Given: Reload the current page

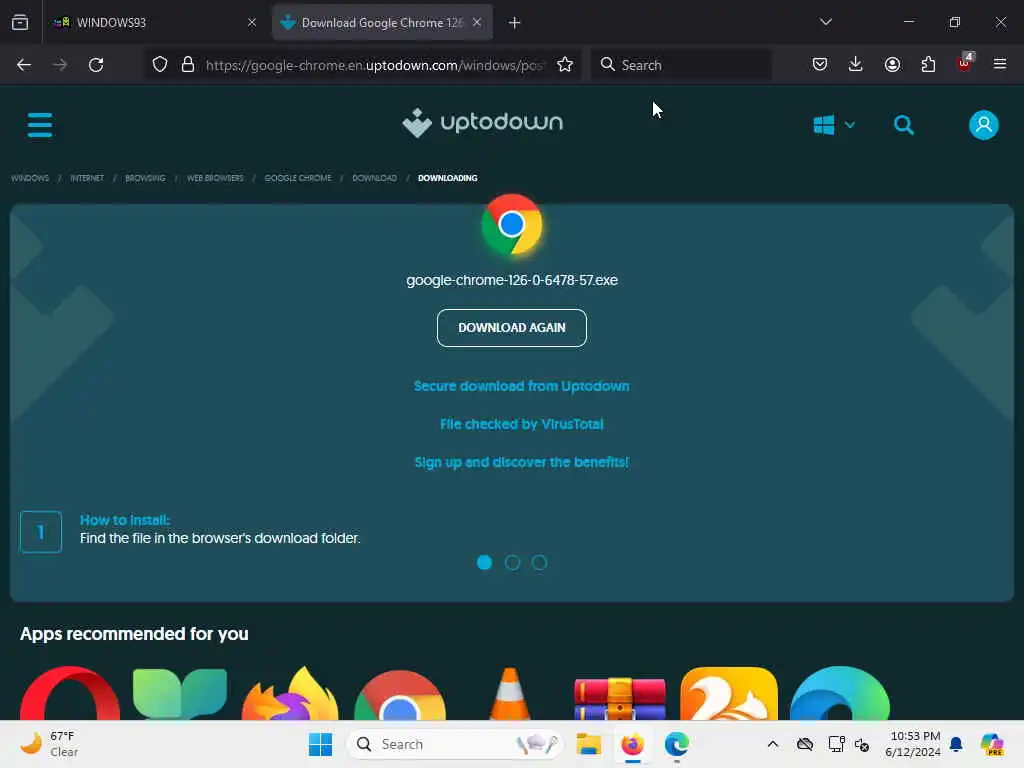Looking at the screenshot, I should click(x=96, y=64).
